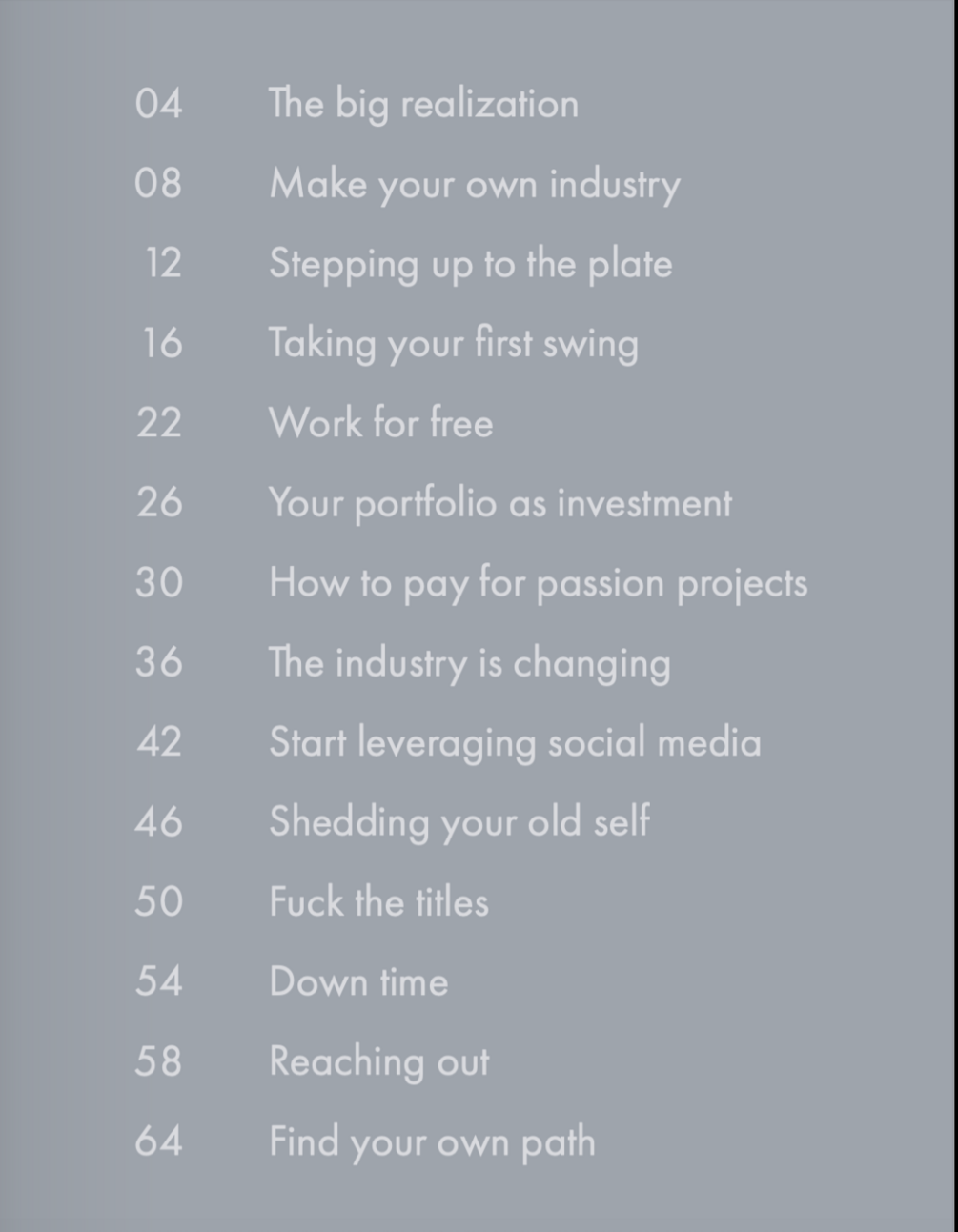Open the 'Reaching out' chapter
Image resolution: width=958 pixels, height=1232 pixels.
[x=379, y=1062]
